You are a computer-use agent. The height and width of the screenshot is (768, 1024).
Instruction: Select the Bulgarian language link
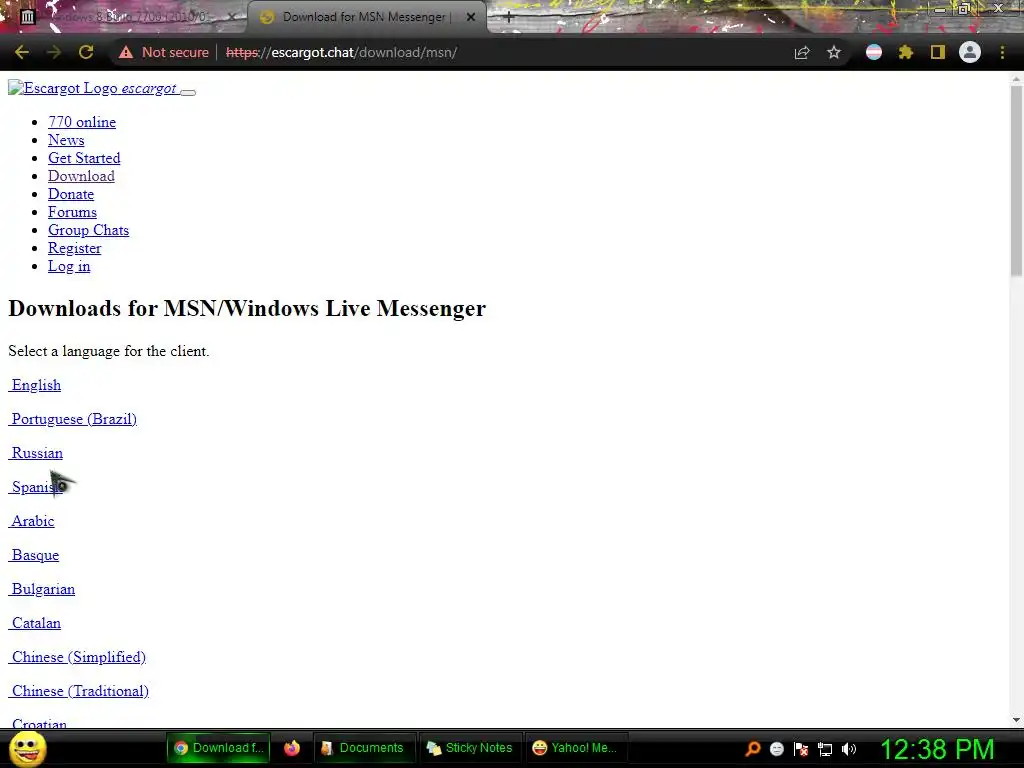pos(42,589)
